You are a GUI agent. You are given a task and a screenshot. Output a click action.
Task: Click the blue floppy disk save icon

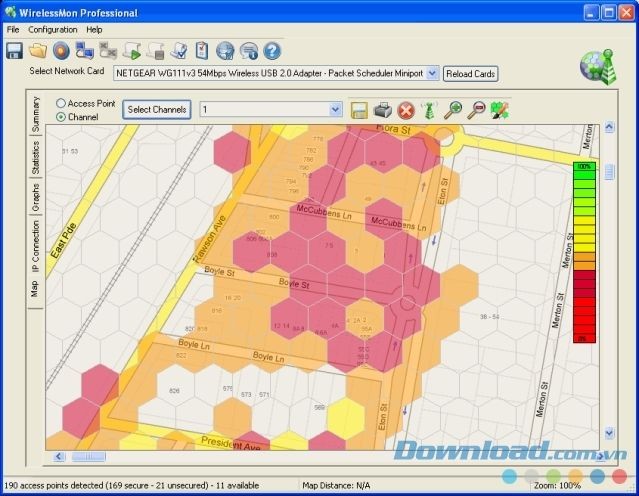[14, 51]
